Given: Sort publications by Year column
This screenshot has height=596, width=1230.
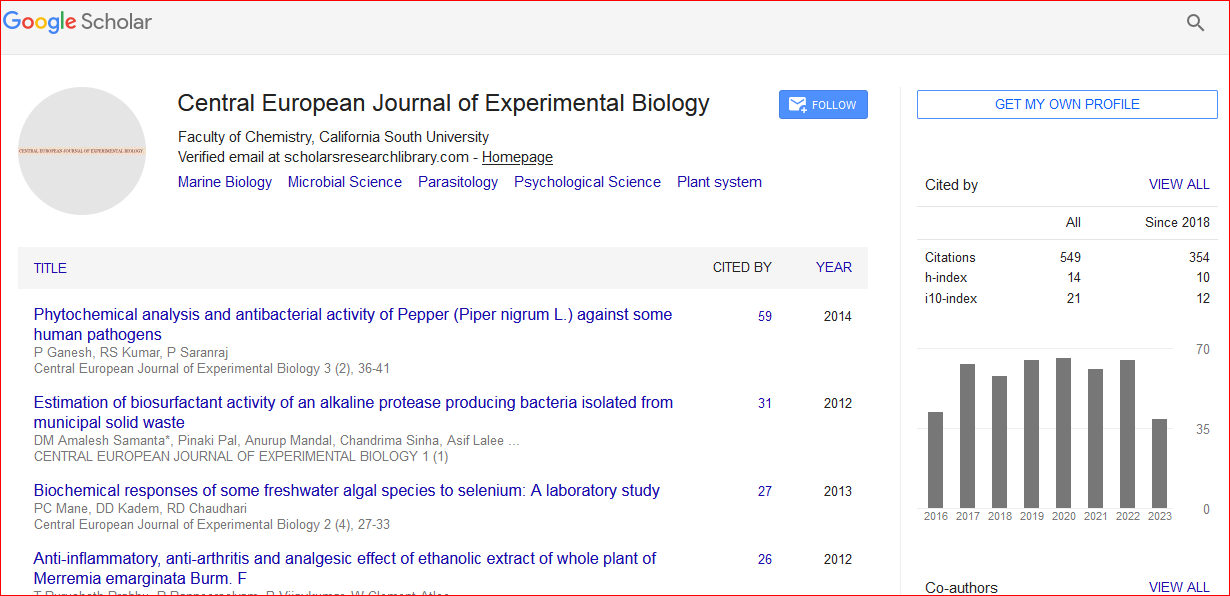Looking at the screenshot, I should pyautogui.click(x=834, y=267).
